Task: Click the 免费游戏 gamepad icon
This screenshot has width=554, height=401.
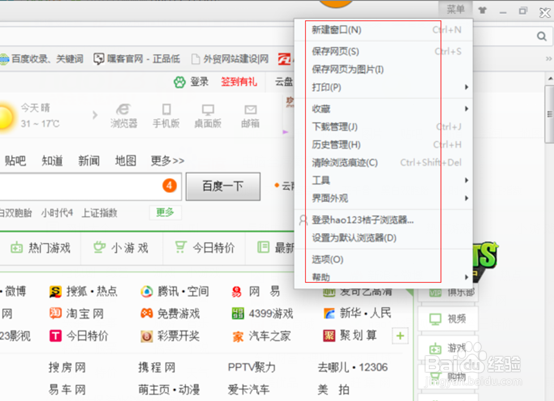Action: (147, 313)
